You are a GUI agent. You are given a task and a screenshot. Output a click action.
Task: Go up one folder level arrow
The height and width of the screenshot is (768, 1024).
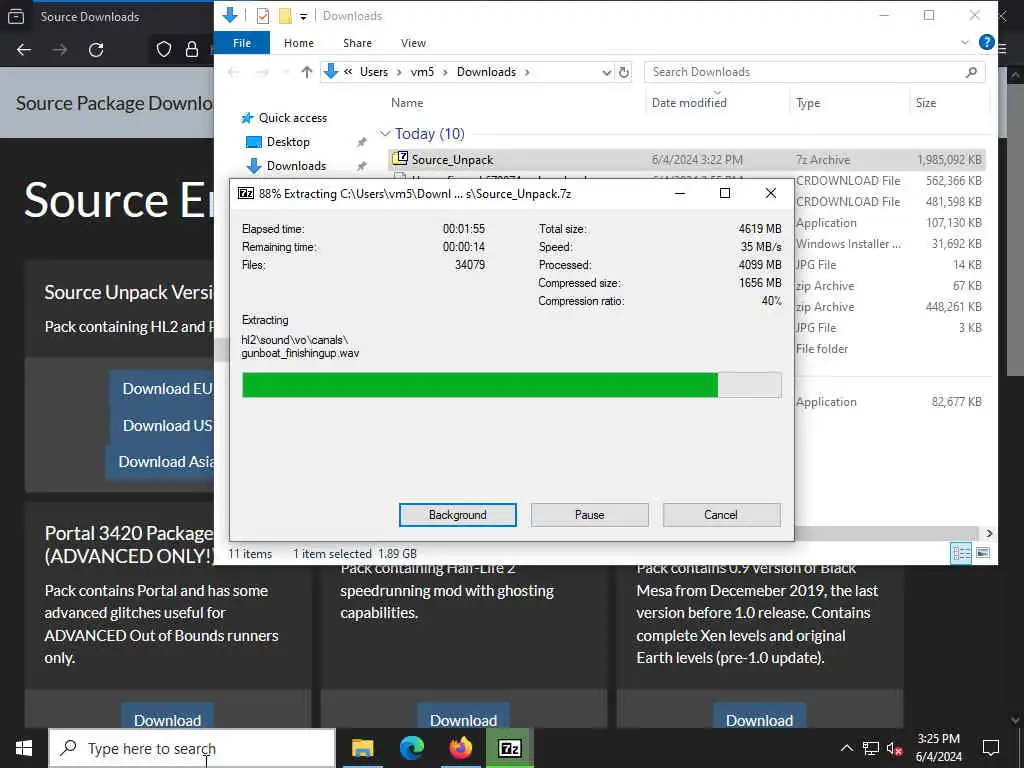306,72
